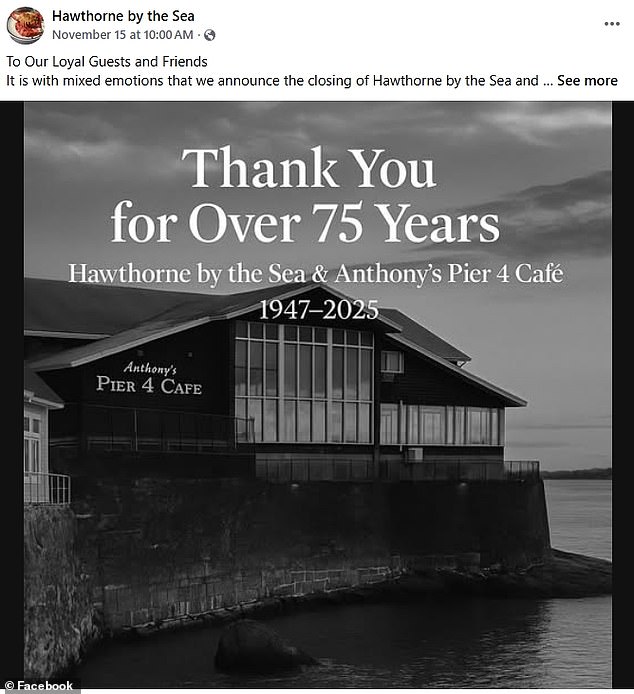Click the Hawthorne by the Sea profile picture
The image size is (634, 694).
(25, 26)
